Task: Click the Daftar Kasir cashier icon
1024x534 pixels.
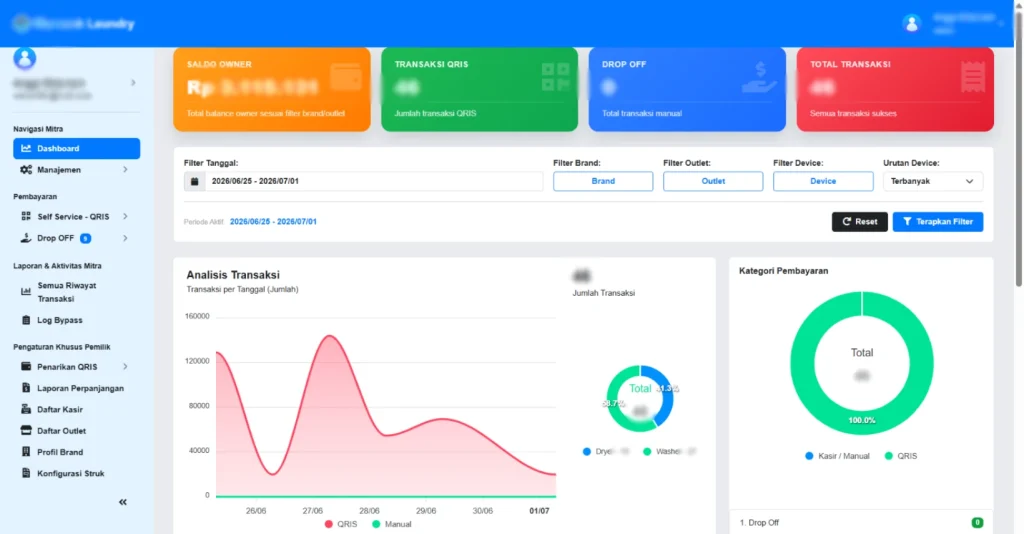Action: click(x=26, y=409)
